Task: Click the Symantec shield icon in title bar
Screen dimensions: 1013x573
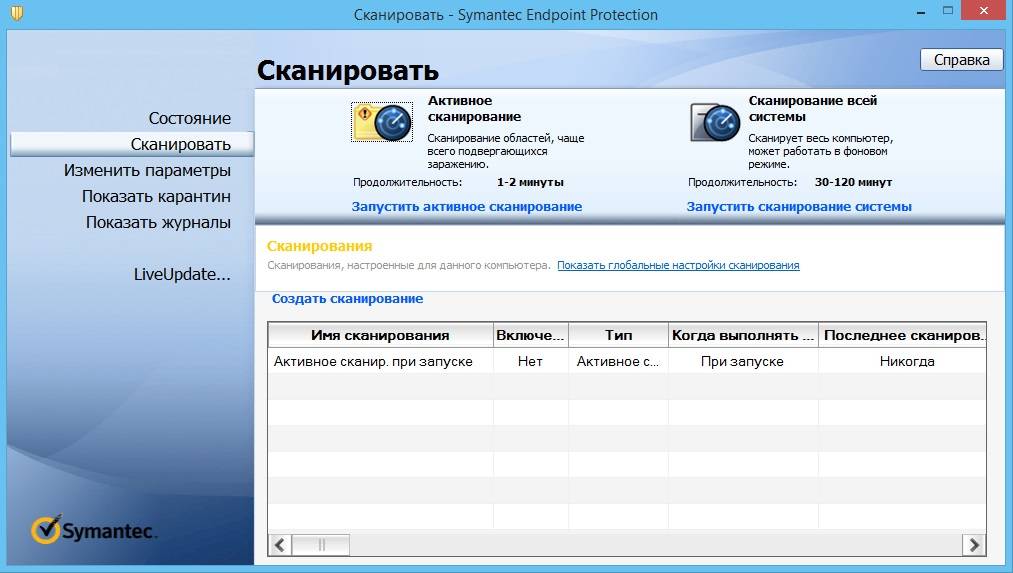Action: (17, 13)
